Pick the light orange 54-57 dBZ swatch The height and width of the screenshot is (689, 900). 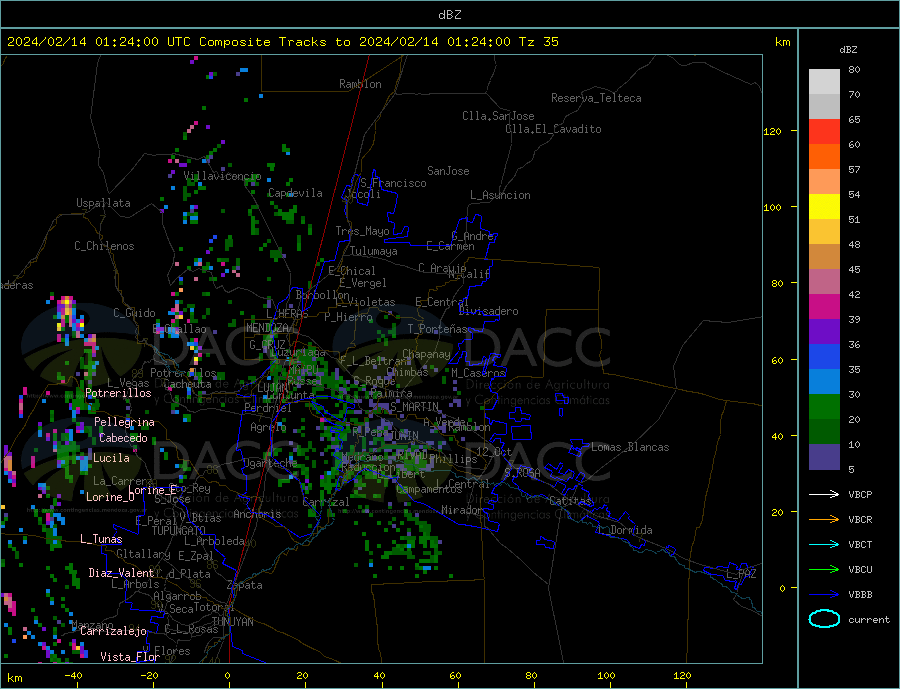[x=824, y=182]
